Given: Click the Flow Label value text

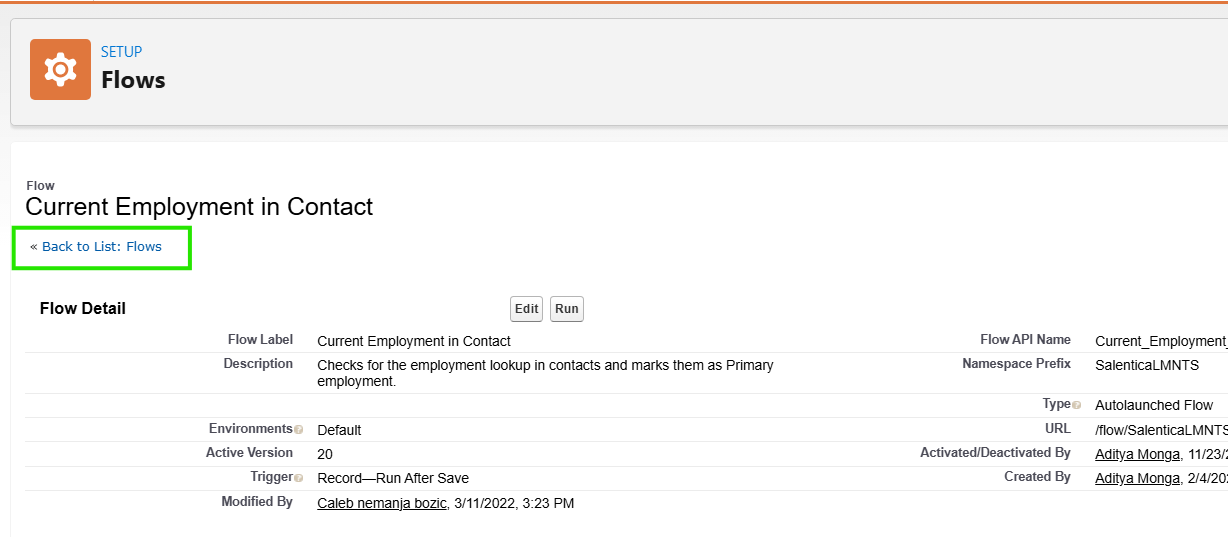Looking at the screenshot, I should (414, 341).
